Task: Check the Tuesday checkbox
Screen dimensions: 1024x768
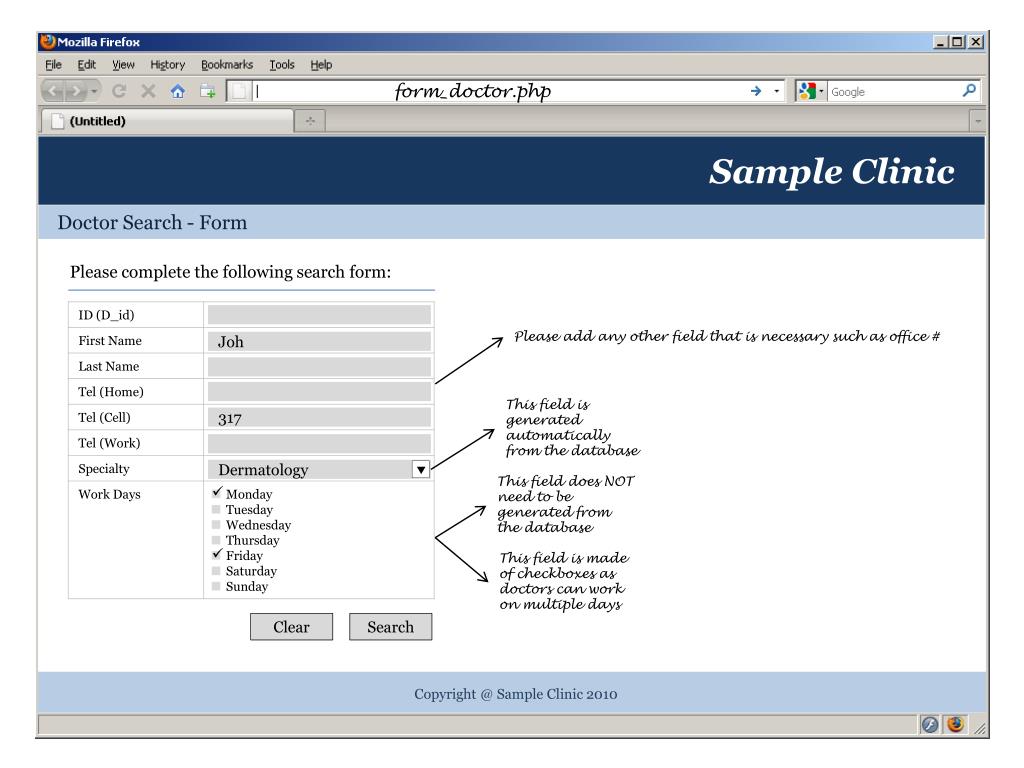Action: tap(216, 509)
